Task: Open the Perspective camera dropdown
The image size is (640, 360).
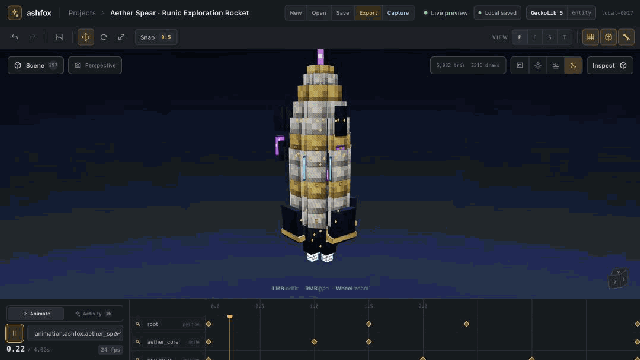Action: (x=95, y=65)
